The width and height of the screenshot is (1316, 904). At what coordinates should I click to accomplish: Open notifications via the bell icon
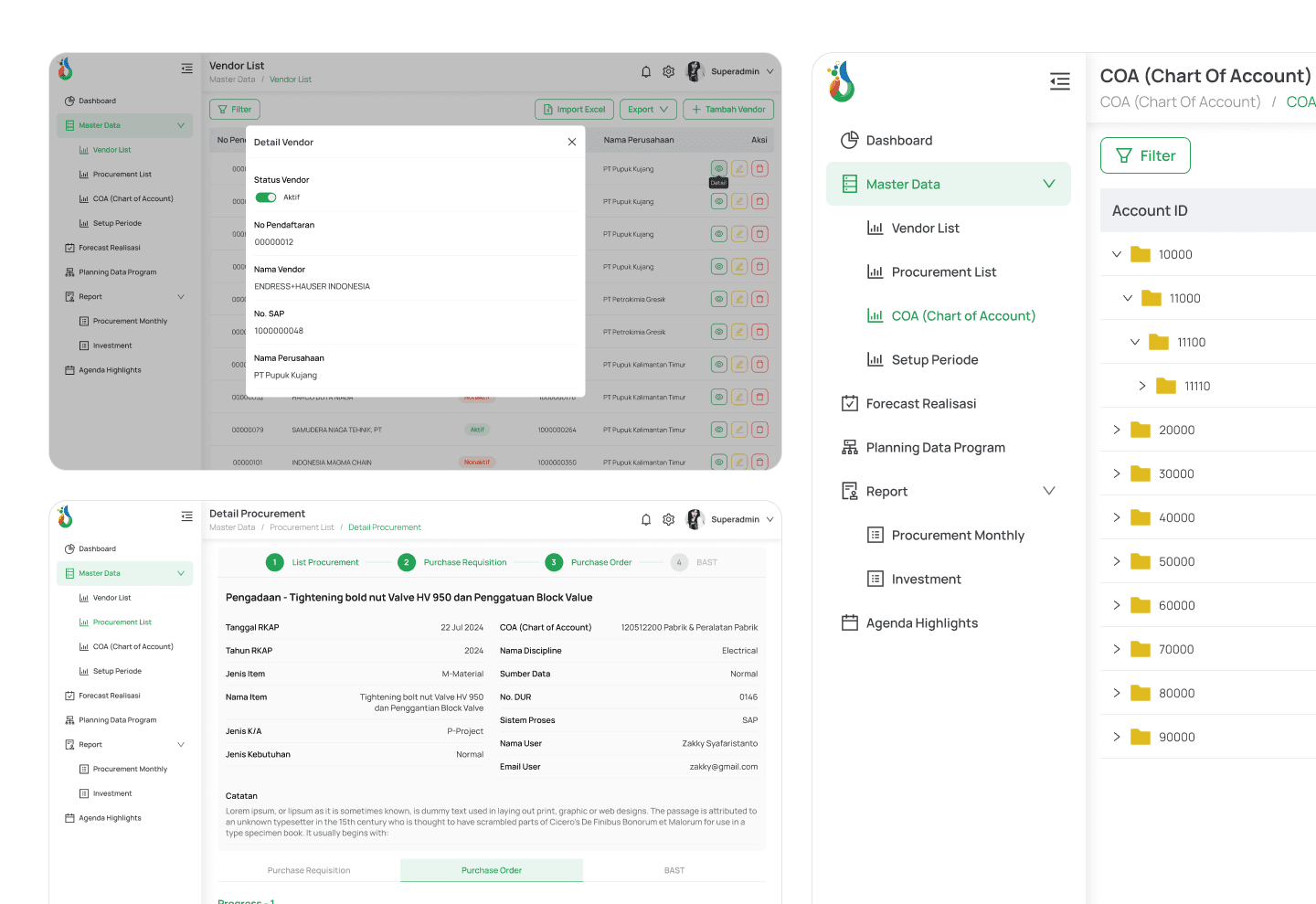(646, 70)
